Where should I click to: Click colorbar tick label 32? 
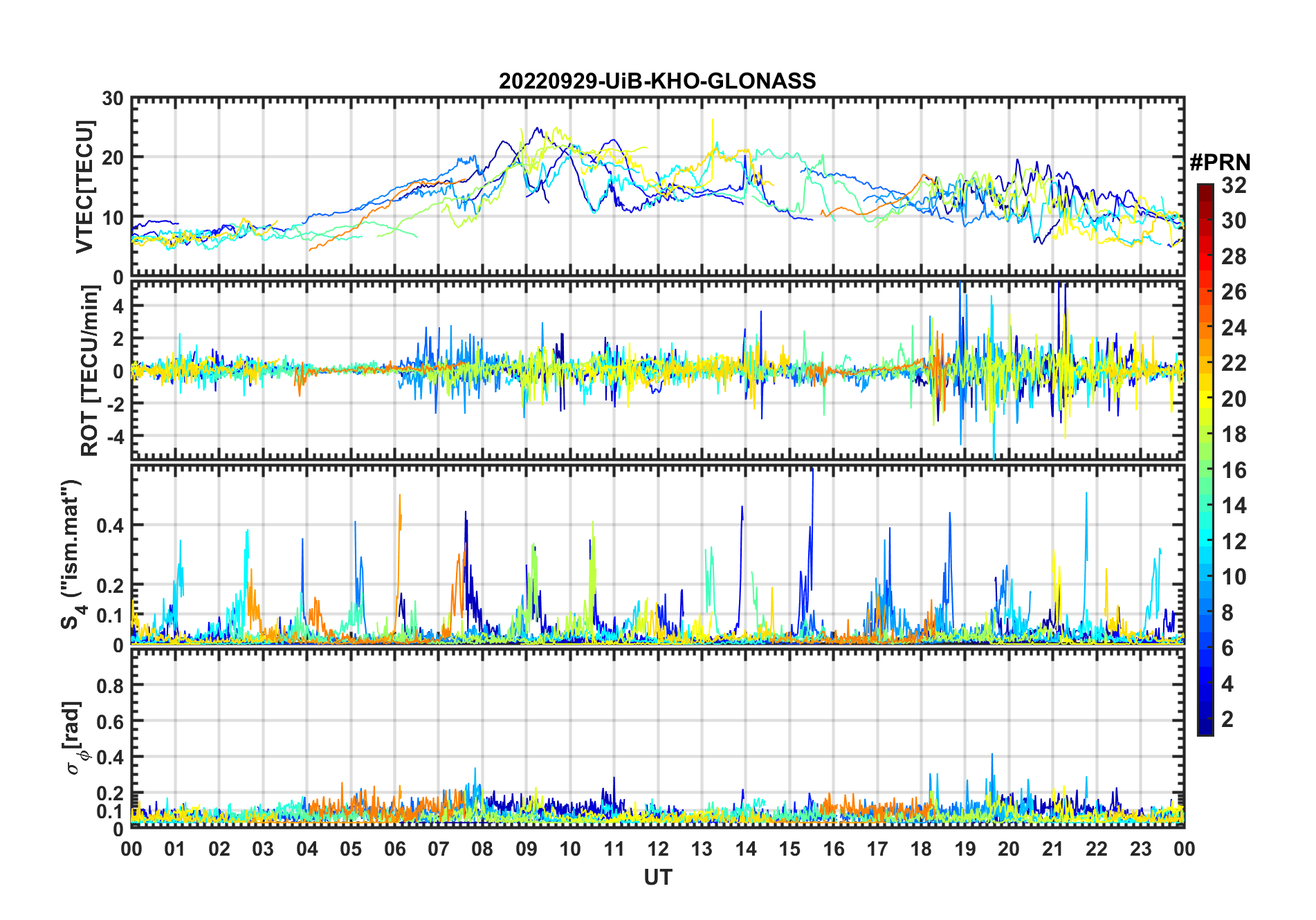click(x=1234, y=185)
